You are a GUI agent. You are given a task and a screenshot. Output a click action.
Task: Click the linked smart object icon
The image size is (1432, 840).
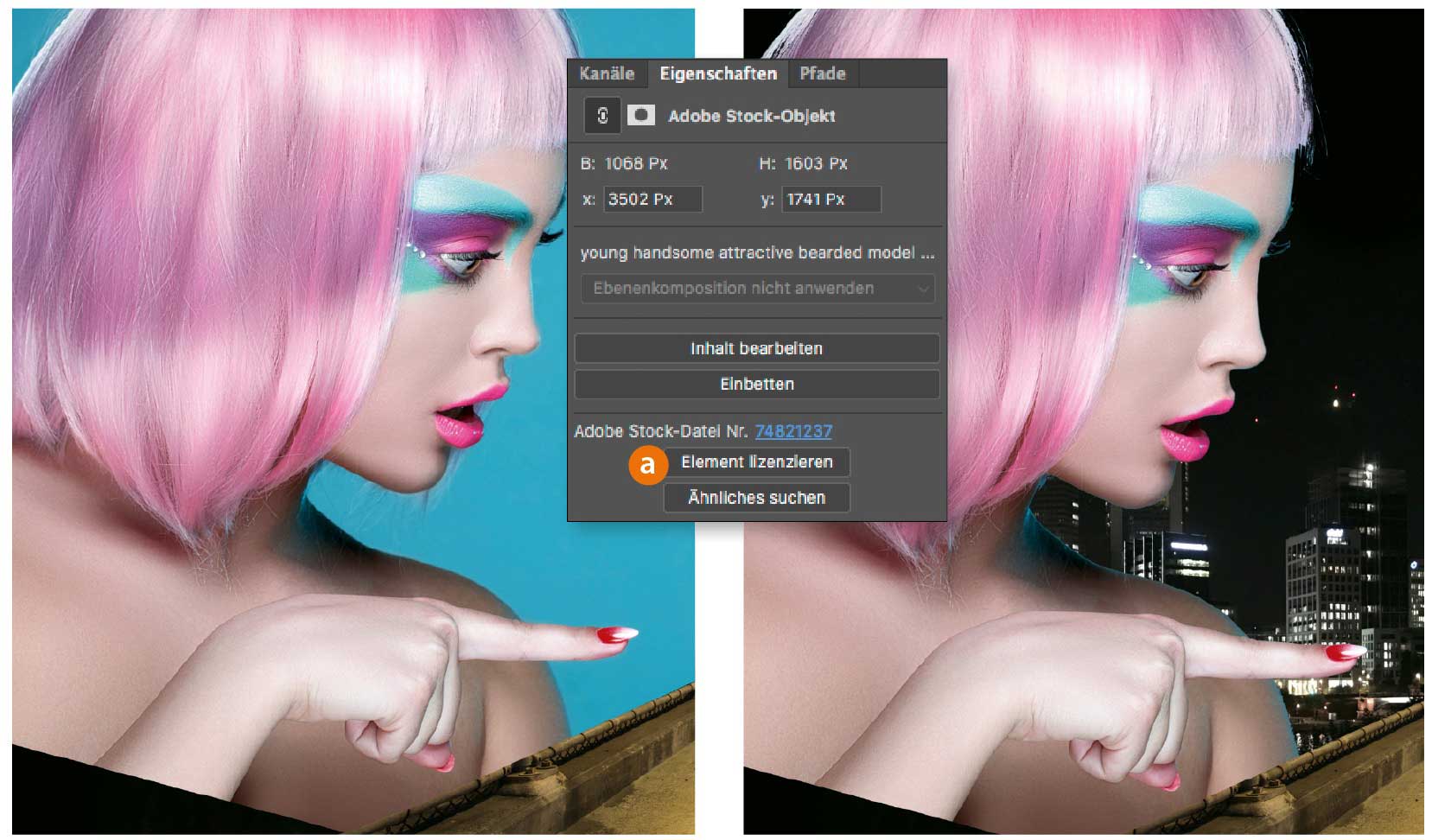602,116
